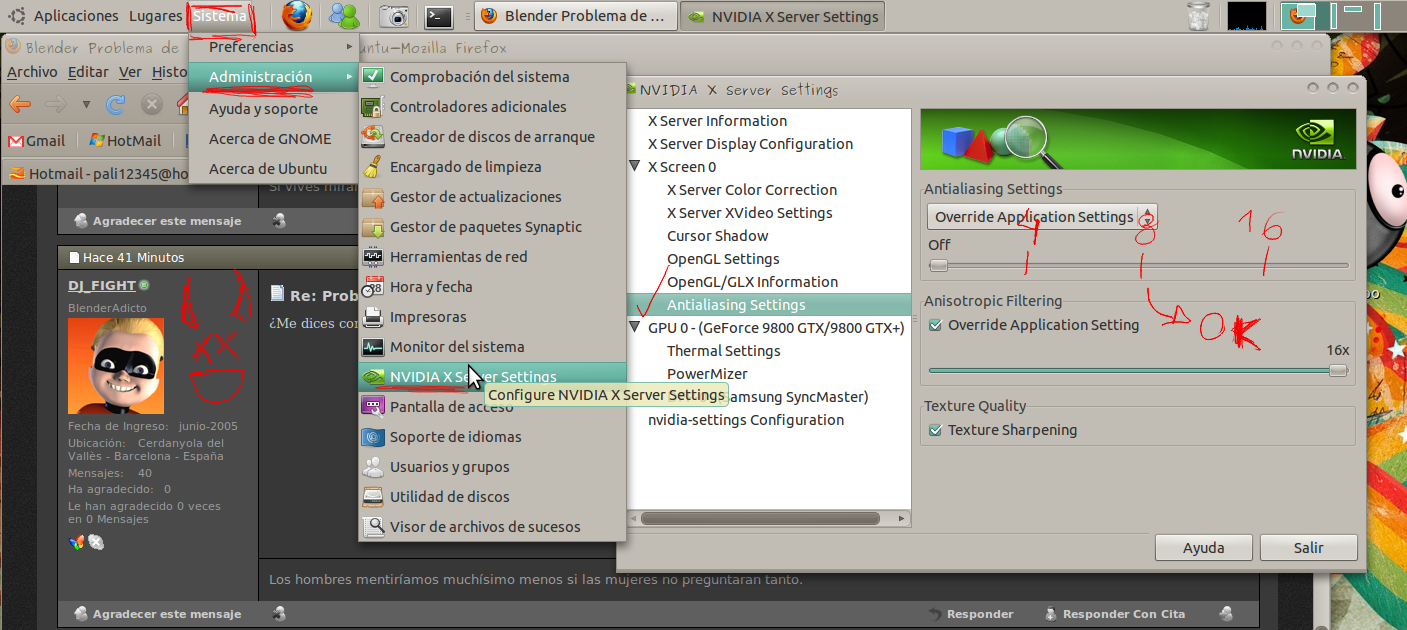The height and width of the screenshot is (630, 1407).
Task: Open NVIDIA X Server Settings menu entry
Action: coord(492,377)
